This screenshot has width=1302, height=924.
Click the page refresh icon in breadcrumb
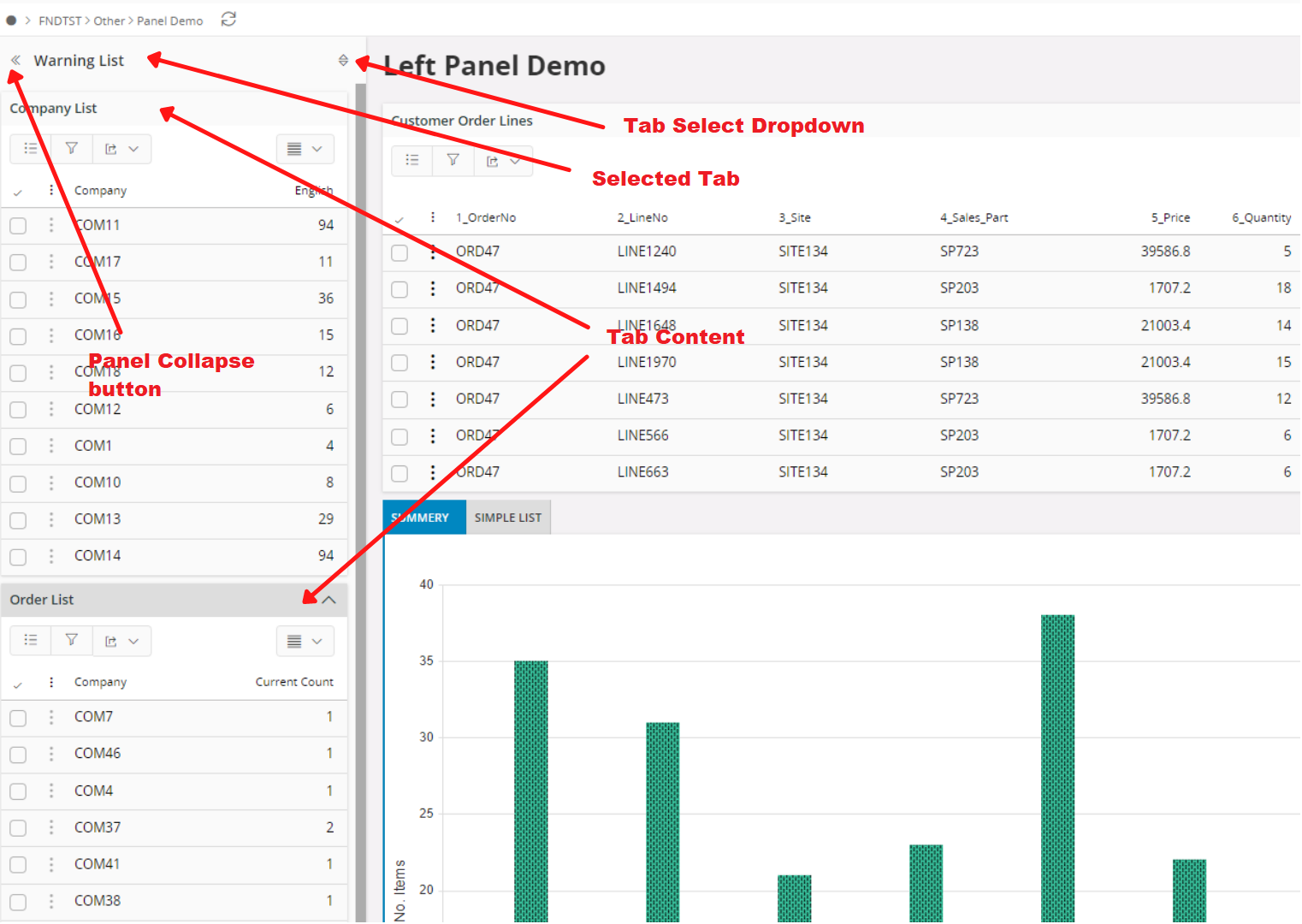(228, 20)
